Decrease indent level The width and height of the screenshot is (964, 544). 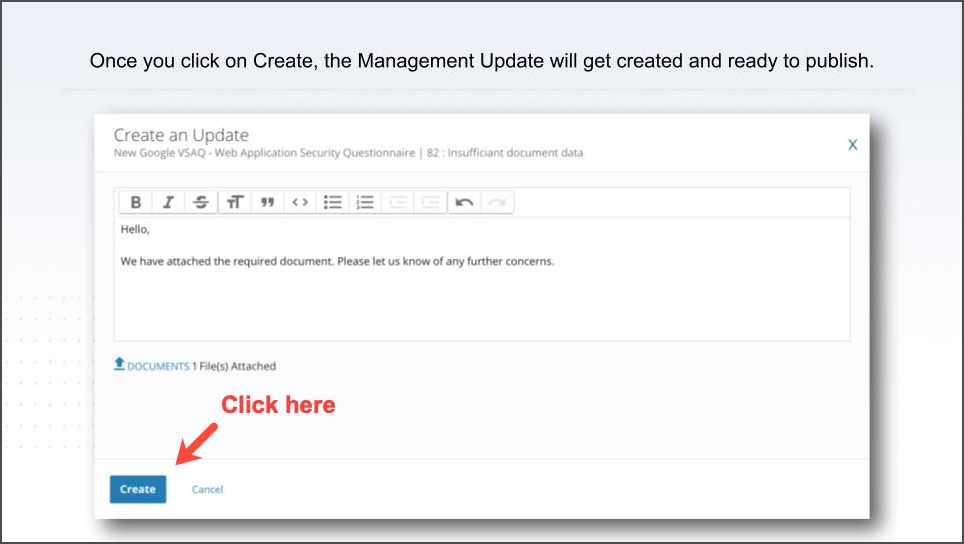click(x=398, y=202)
